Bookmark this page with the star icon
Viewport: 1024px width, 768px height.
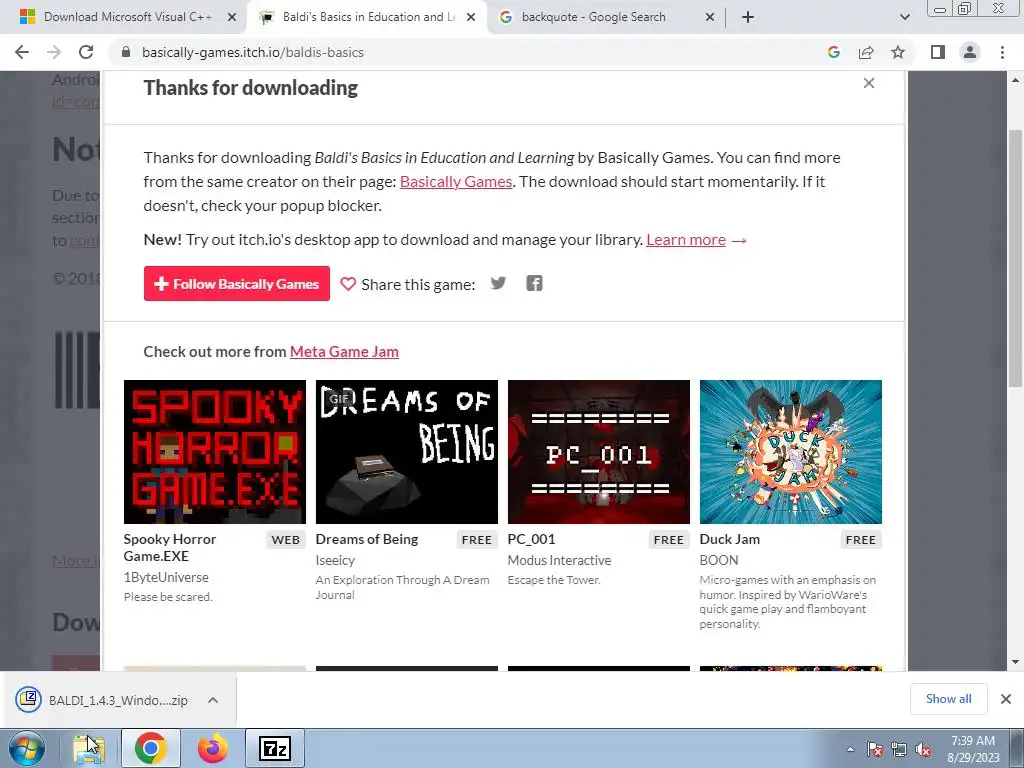[x=898, y=52]
